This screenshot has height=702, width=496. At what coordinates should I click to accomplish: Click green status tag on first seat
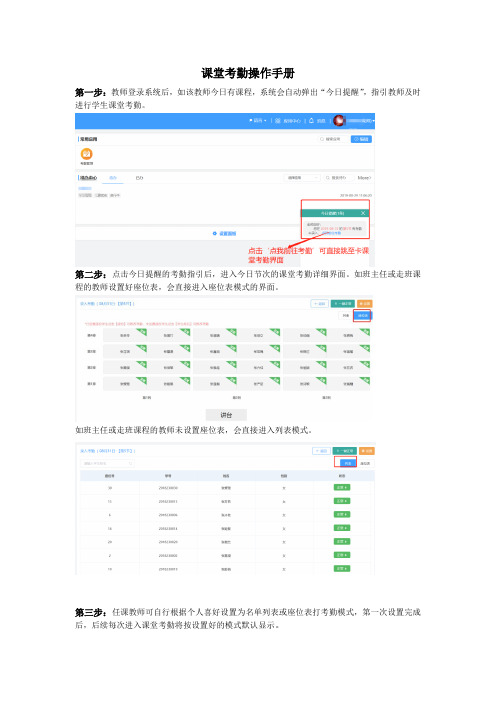(142, 332)
